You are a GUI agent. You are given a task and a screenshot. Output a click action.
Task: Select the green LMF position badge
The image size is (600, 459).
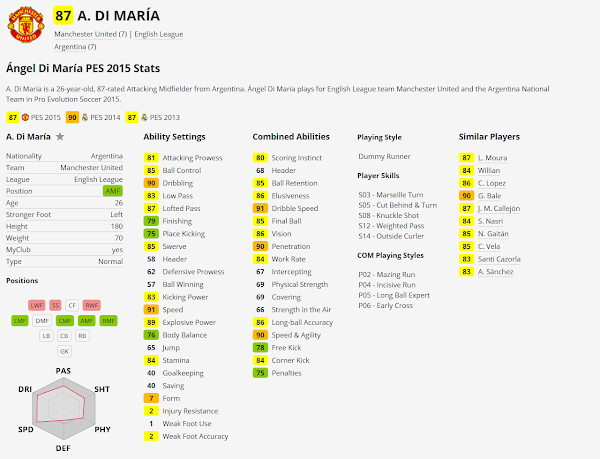tap(20, 320)
